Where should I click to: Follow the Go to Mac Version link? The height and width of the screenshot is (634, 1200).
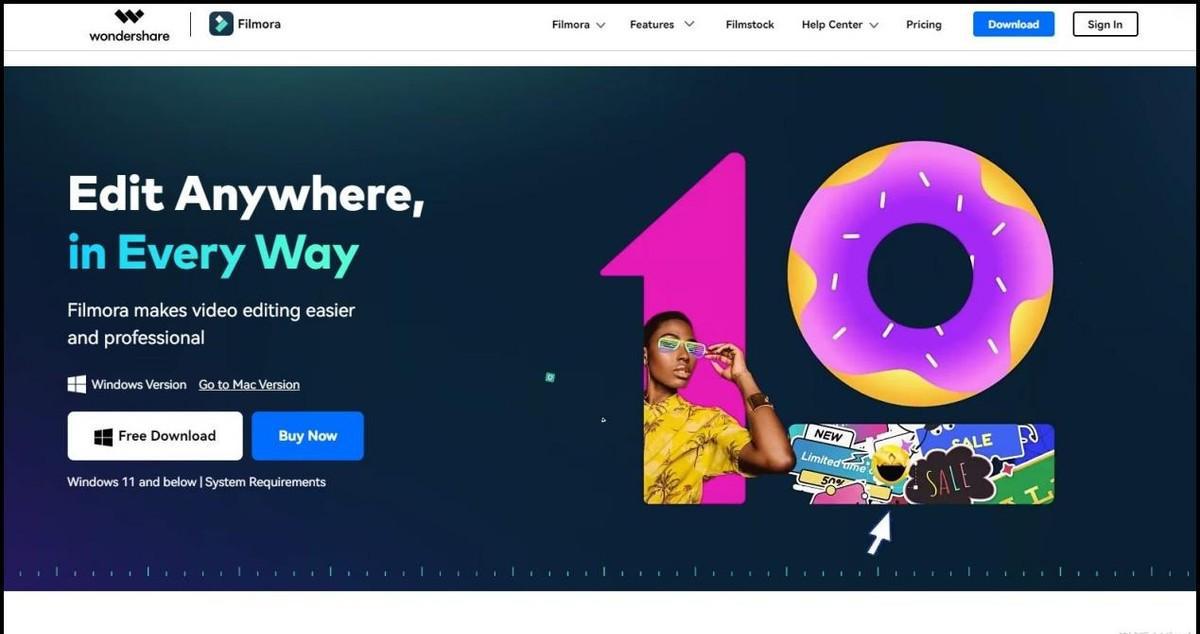249,385
